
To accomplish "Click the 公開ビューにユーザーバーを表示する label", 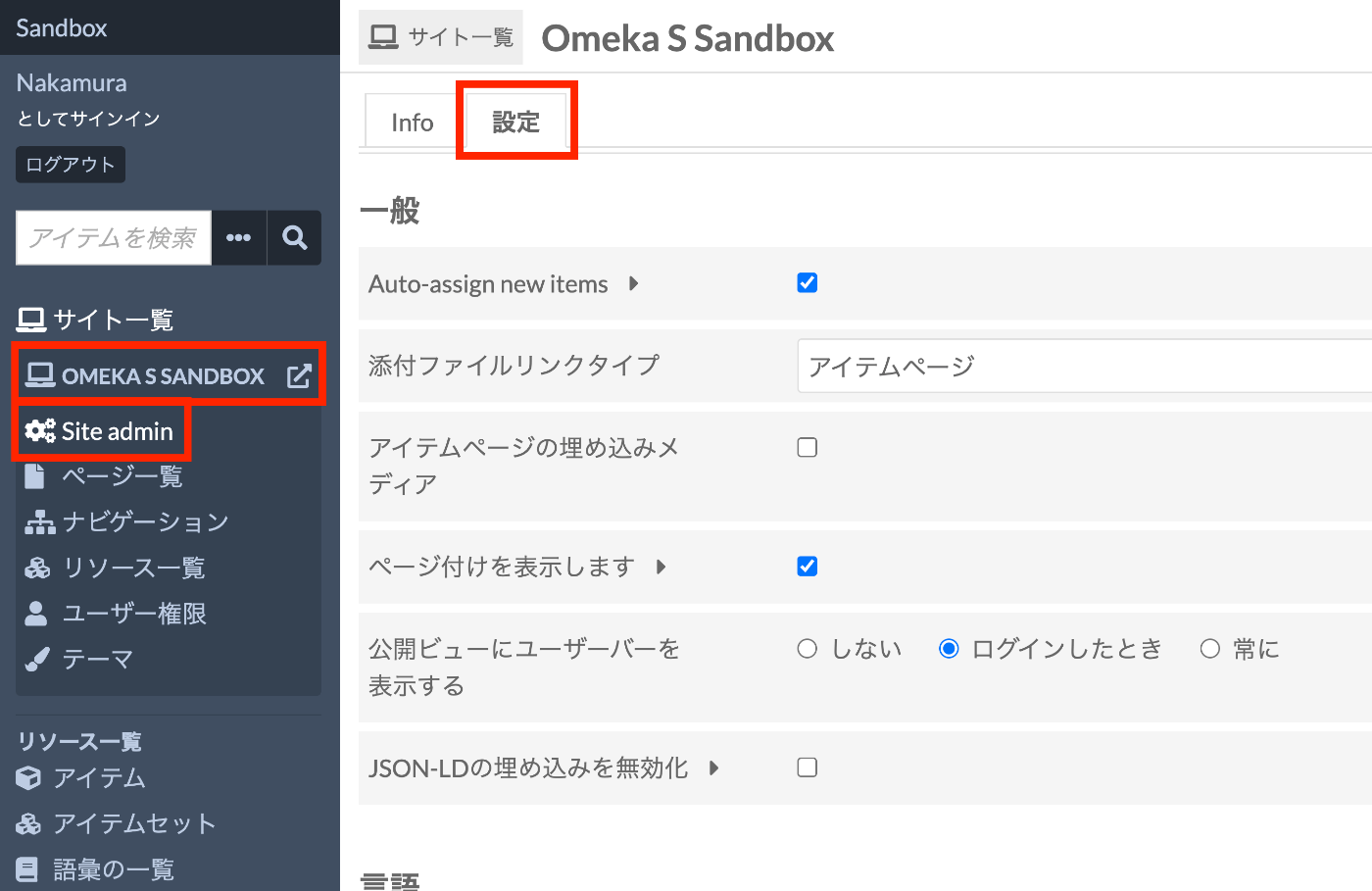I will click(x=524, y=668).
